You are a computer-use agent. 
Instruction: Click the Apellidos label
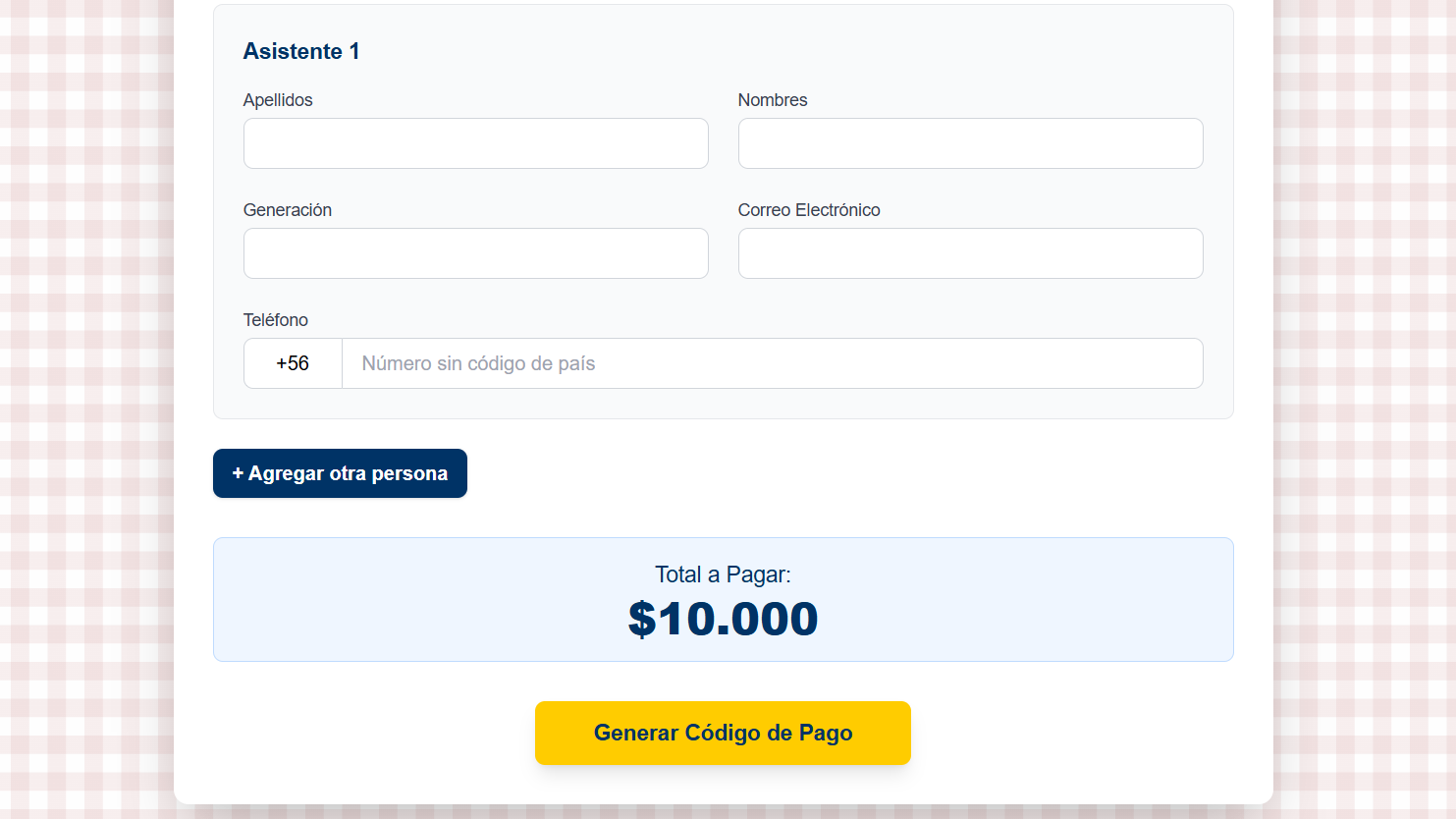point(278,99)
